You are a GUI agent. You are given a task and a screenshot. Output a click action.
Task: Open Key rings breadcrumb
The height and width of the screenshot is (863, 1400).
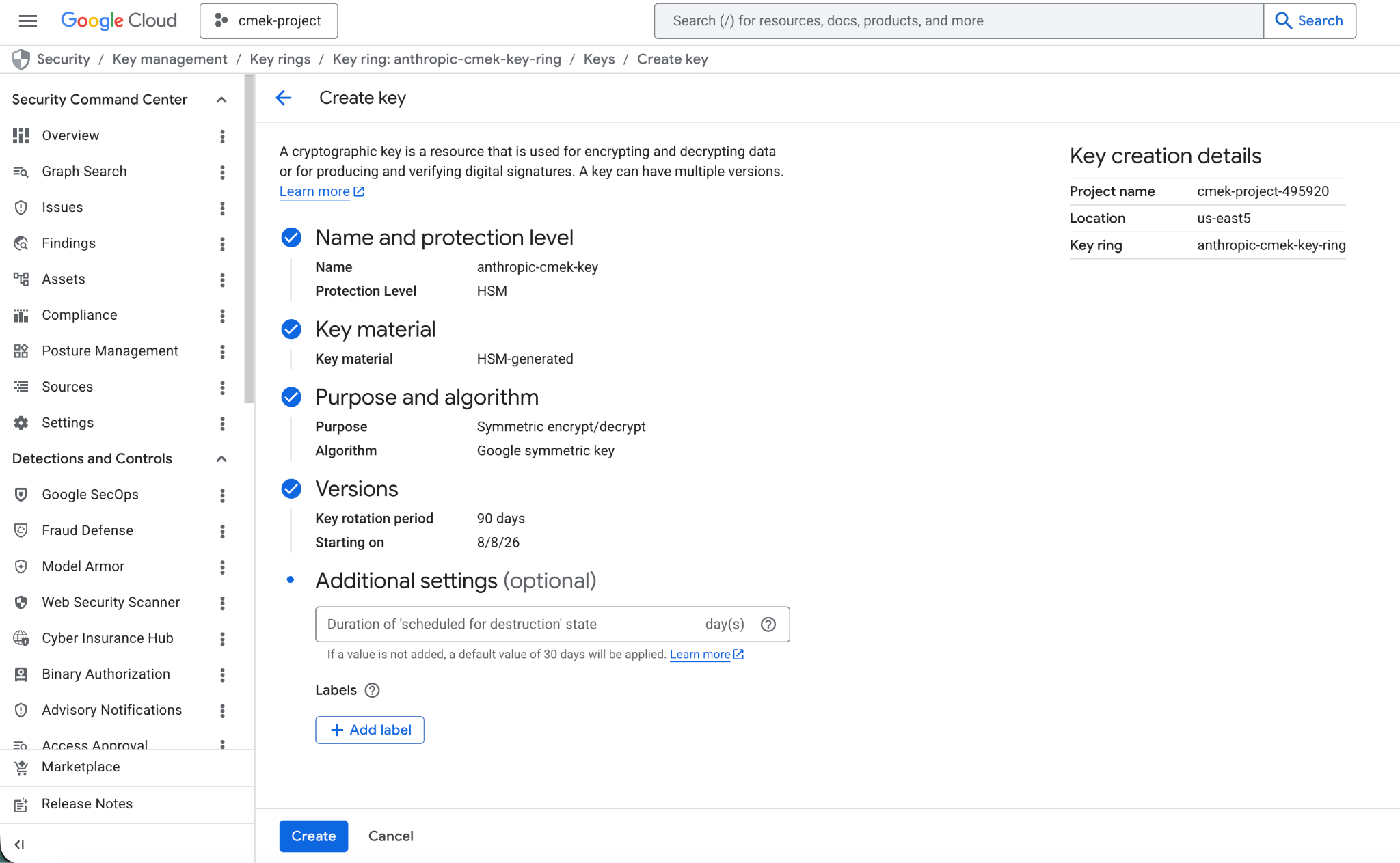point(280,59)
